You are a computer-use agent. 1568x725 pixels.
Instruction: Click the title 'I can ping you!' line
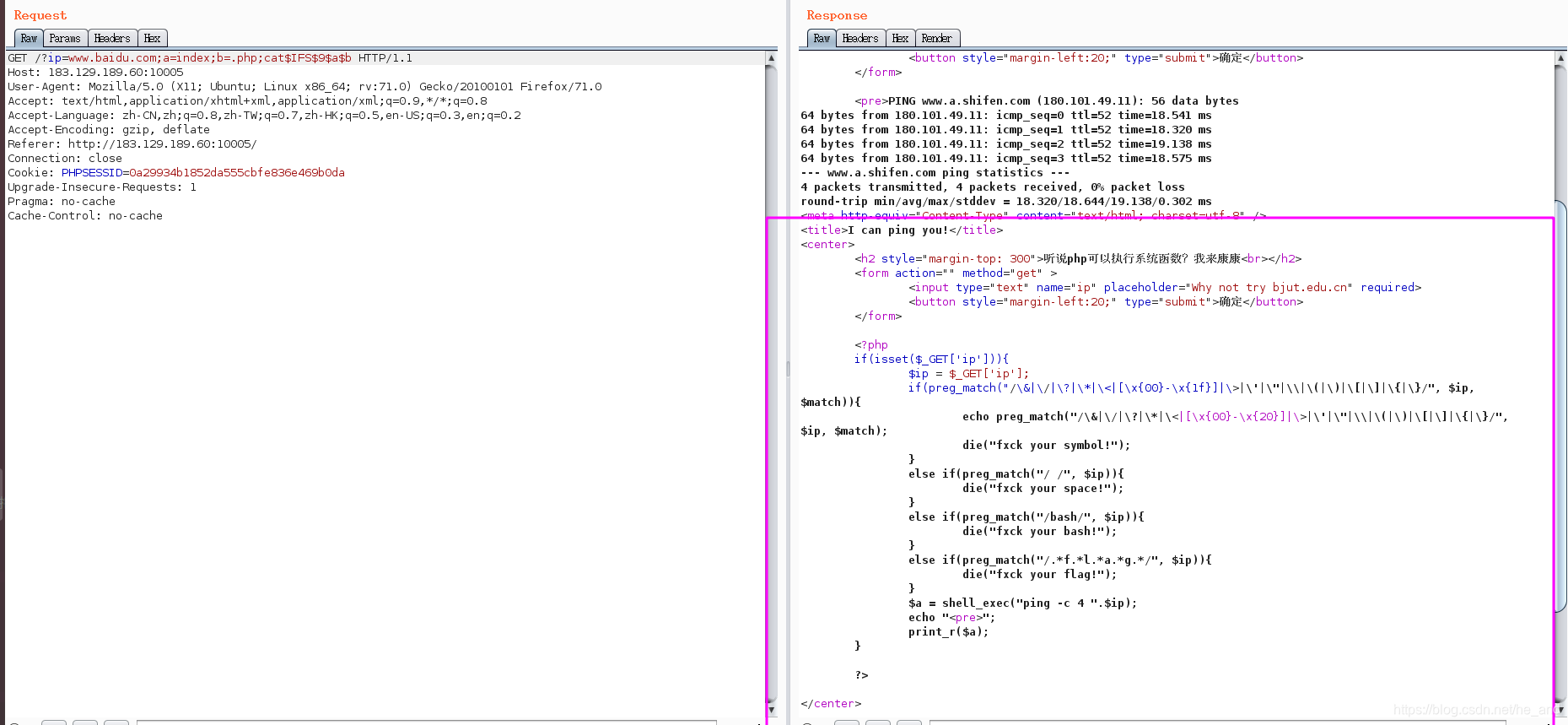click(902, 230)
